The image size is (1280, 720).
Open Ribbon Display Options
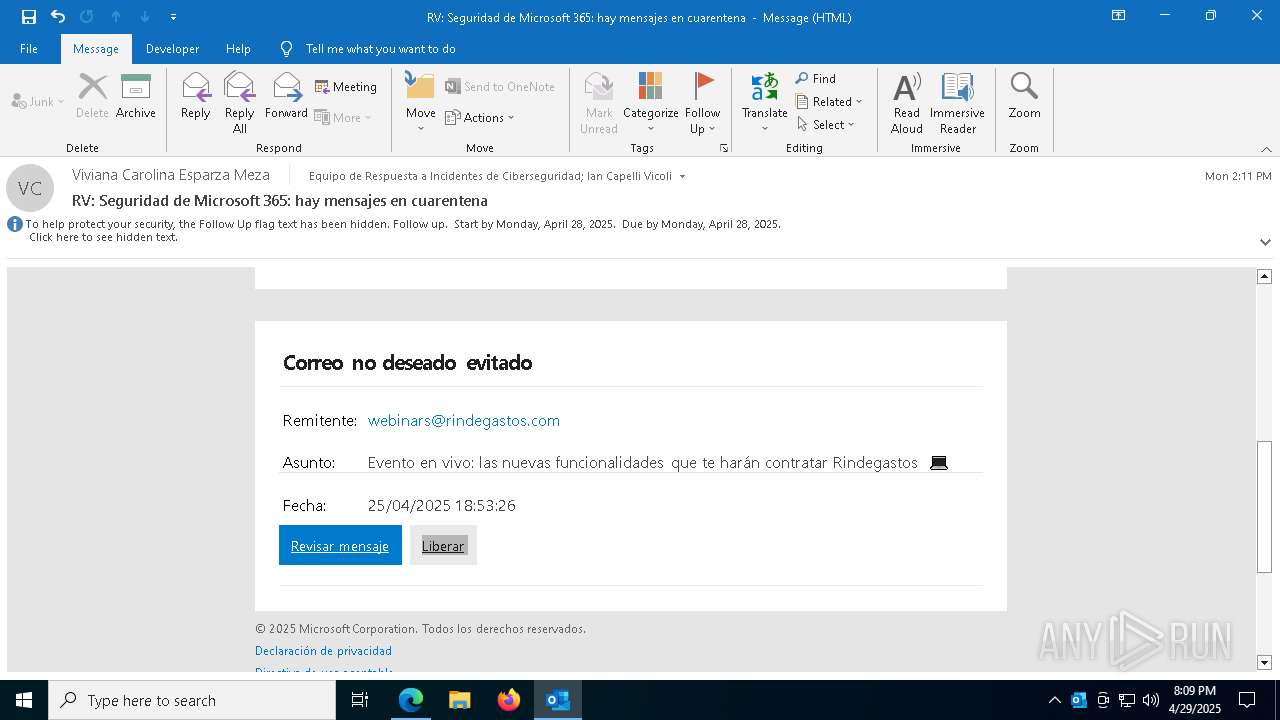point(1119,16)
